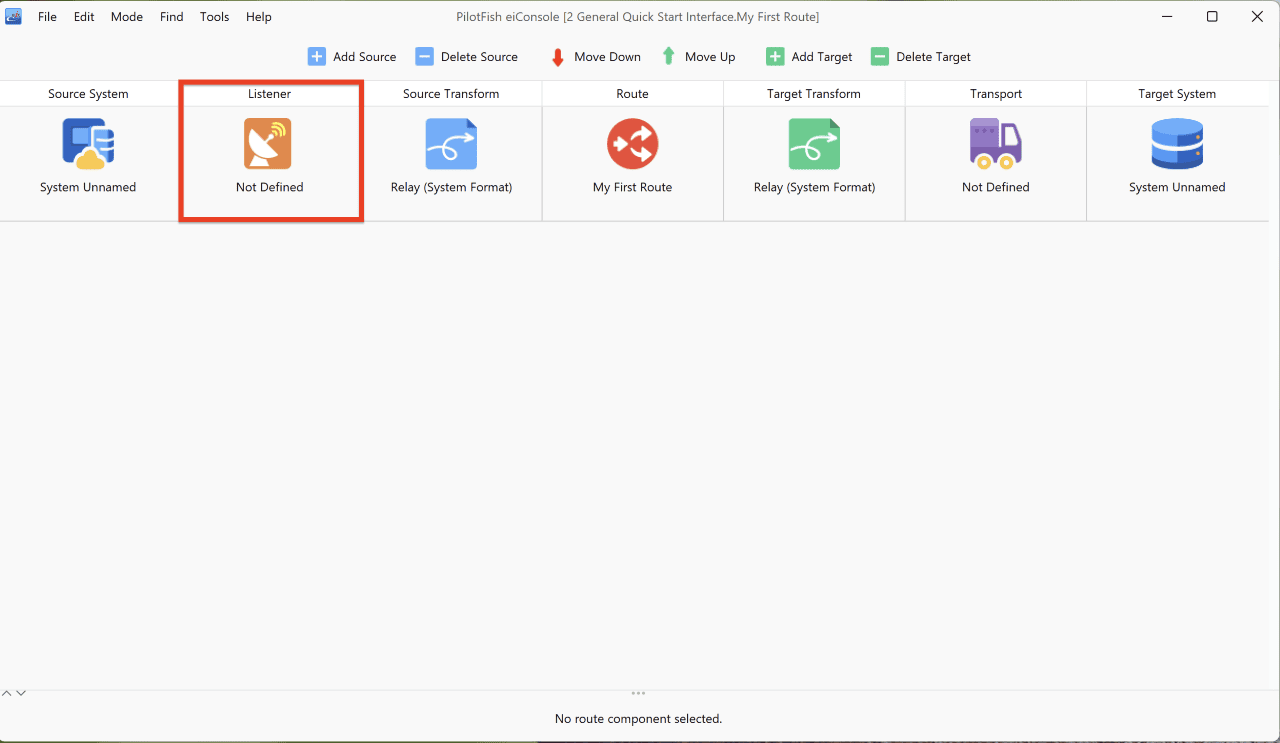
Task: Open the File menu
Action: [47, 17]
